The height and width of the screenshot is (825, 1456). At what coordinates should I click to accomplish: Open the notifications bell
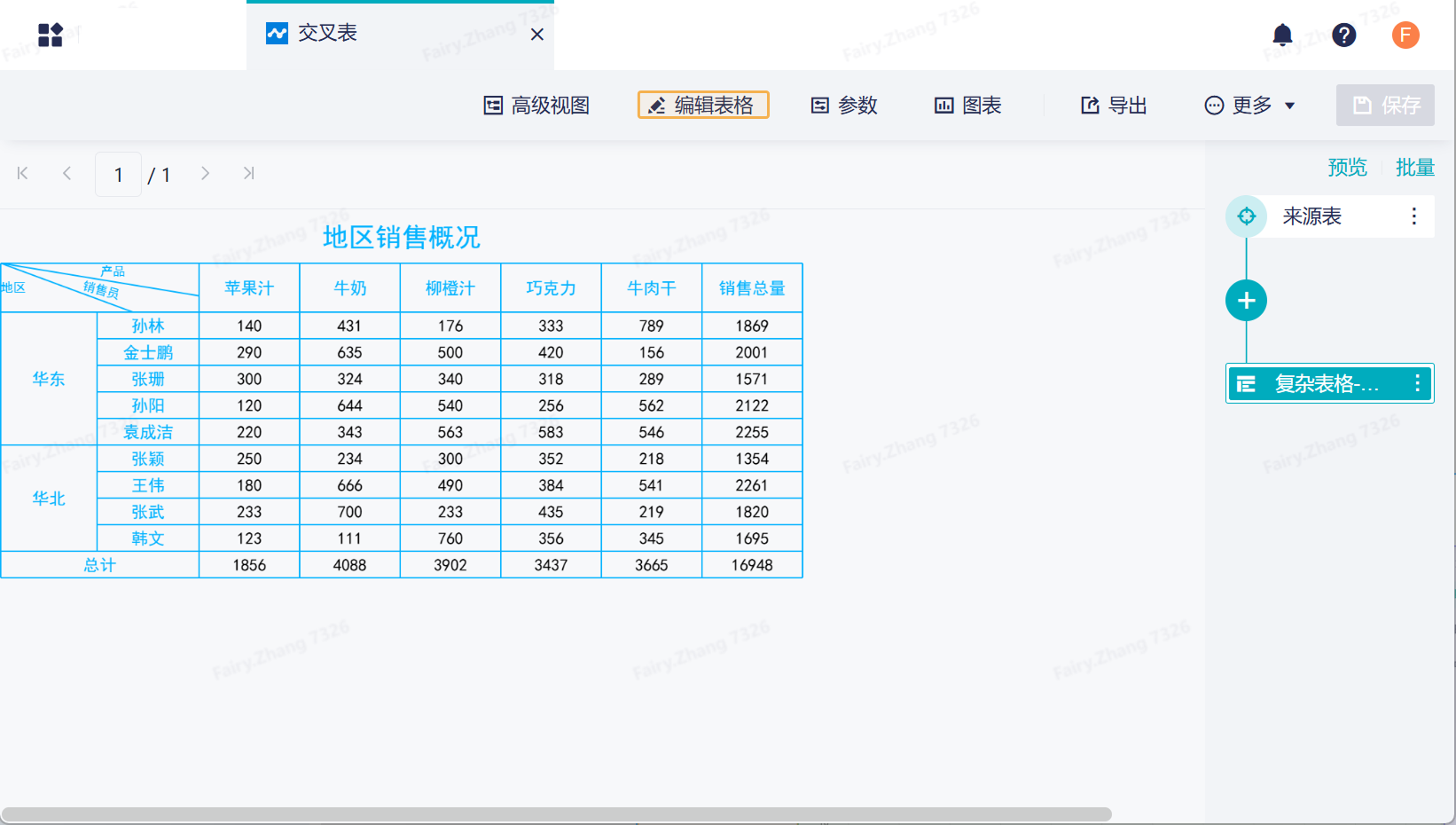[1282, 35]
